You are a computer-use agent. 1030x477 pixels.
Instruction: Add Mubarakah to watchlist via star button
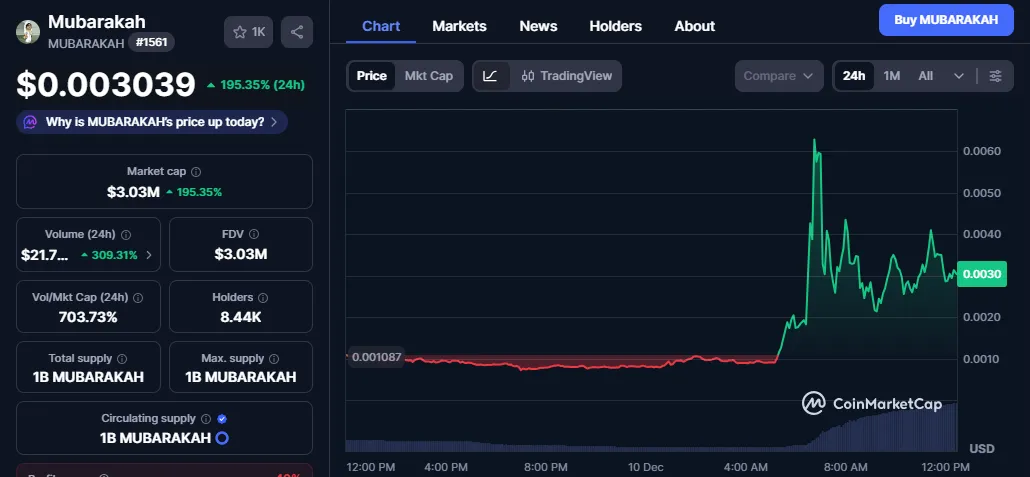pos(249,32)
